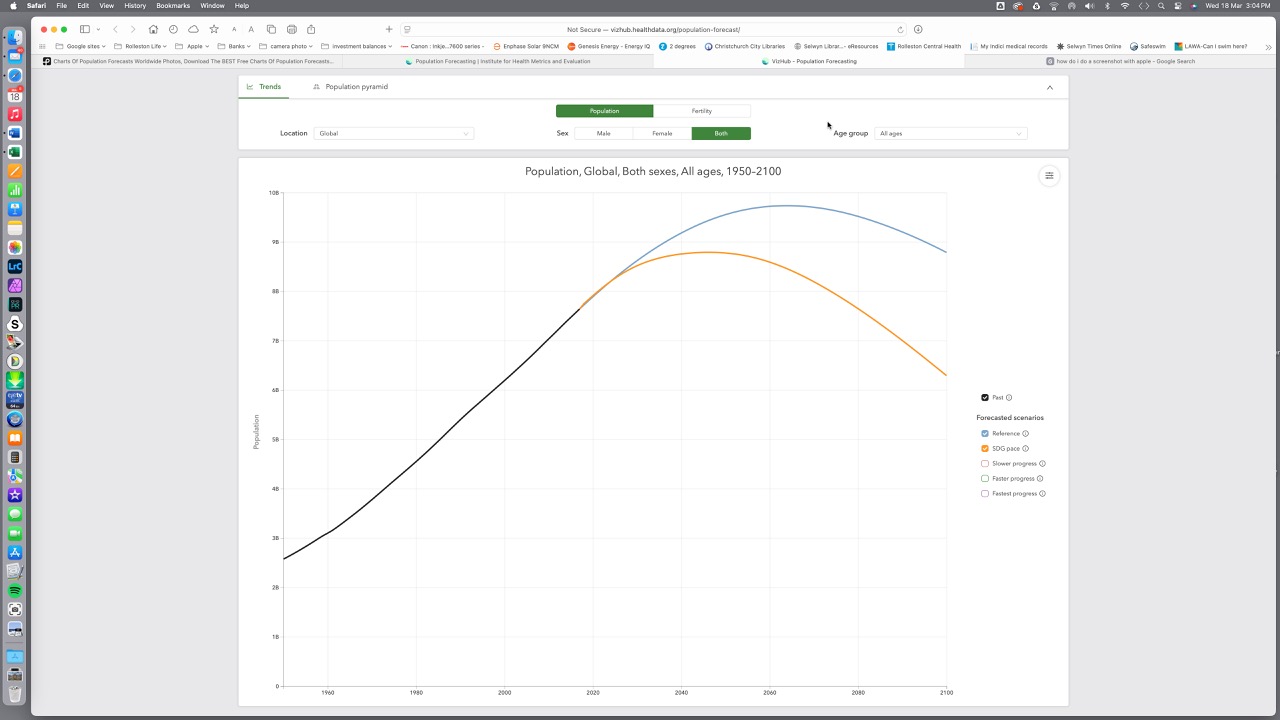
Task: Open new tab with plus icon
Action: (389, 29)
